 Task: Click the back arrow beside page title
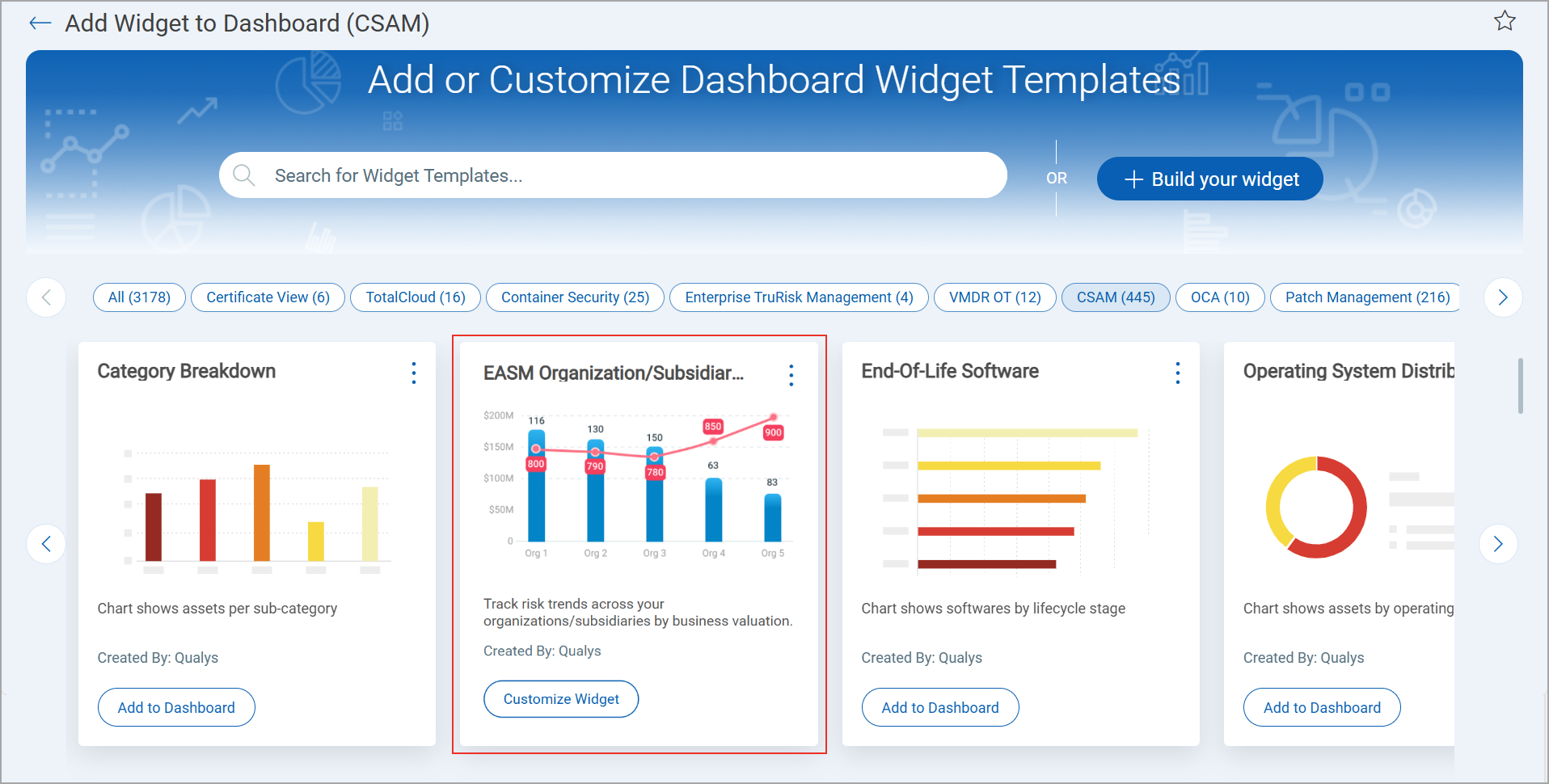tap(40, 23)
